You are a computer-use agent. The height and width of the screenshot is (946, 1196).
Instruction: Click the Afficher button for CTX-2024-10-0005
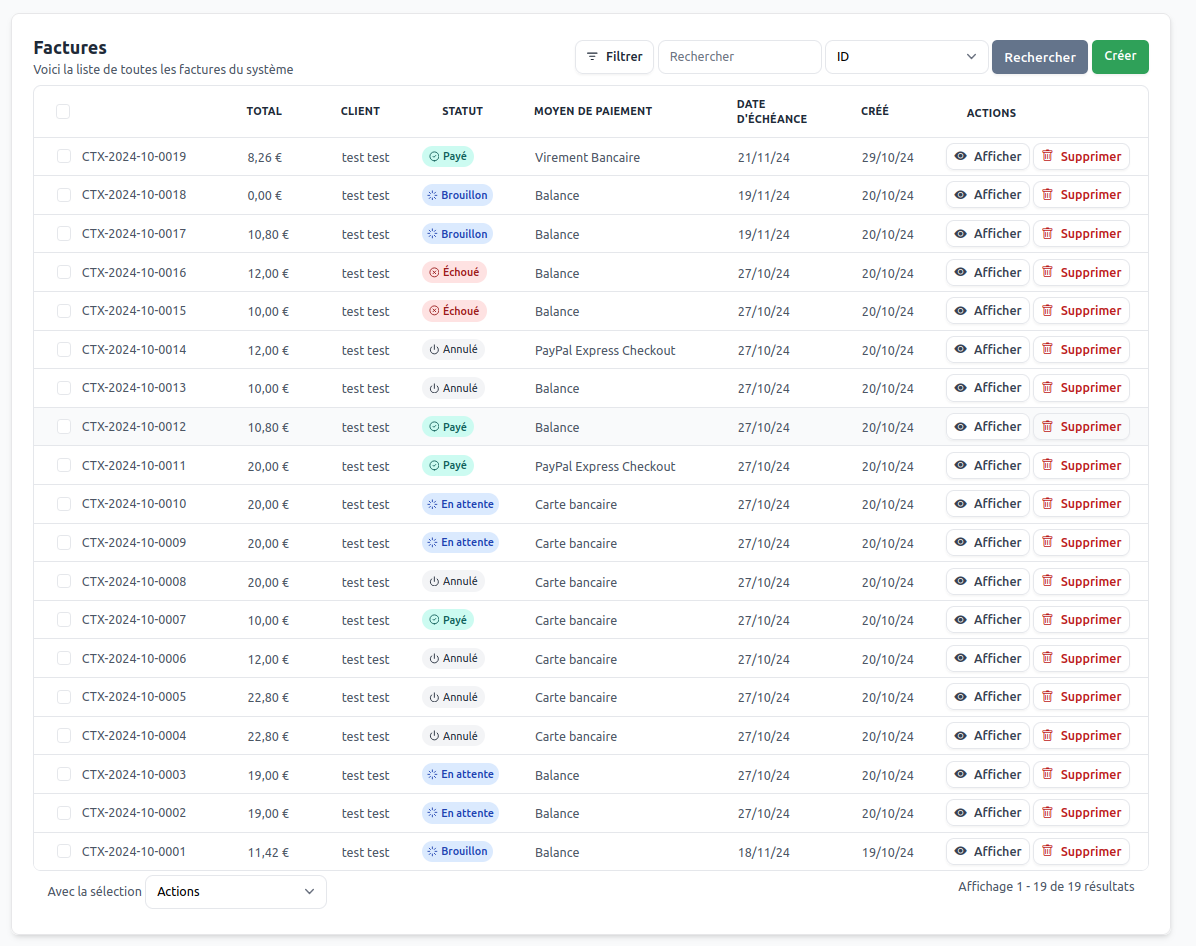987,697
